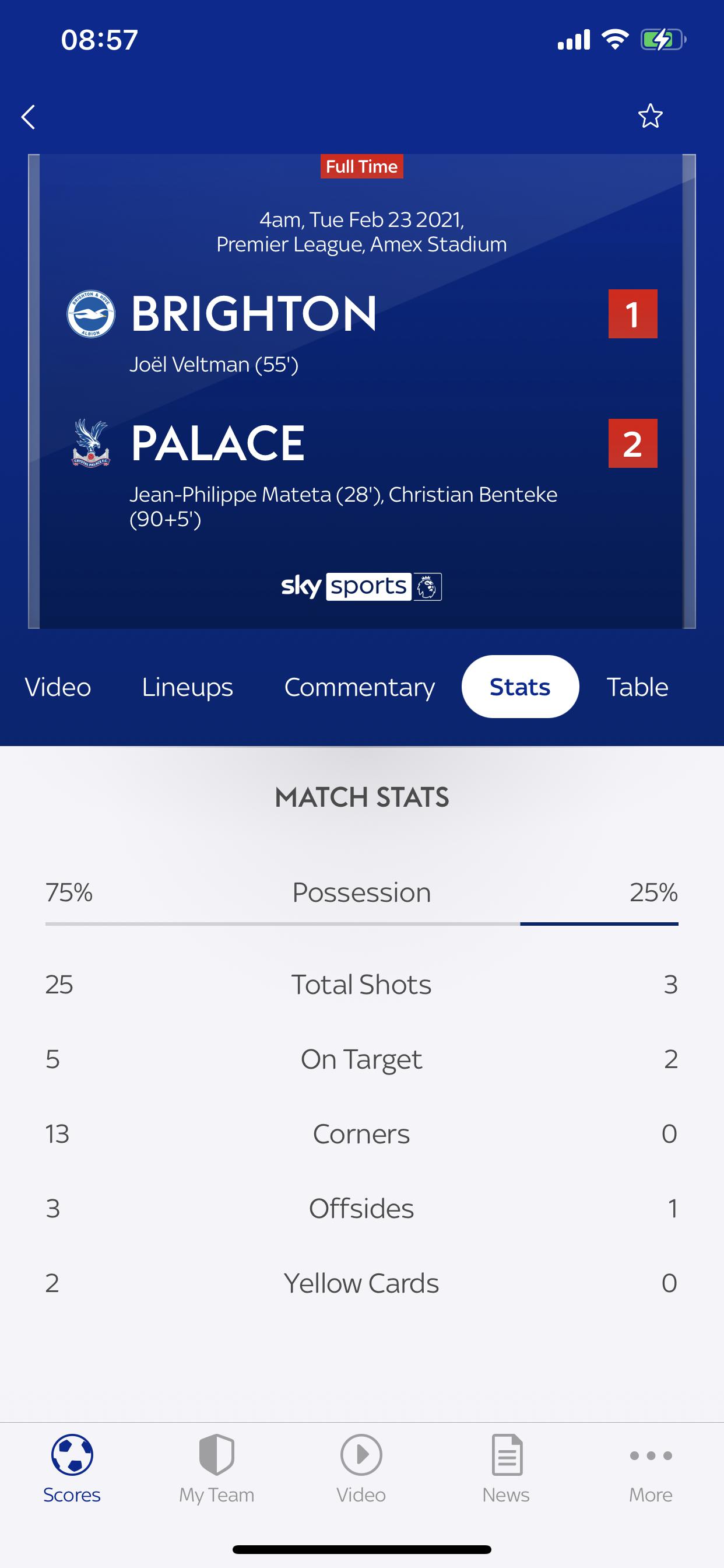Tap the PALACE team name
This screenshot has height=1568, width=724.
click(218, 443)
